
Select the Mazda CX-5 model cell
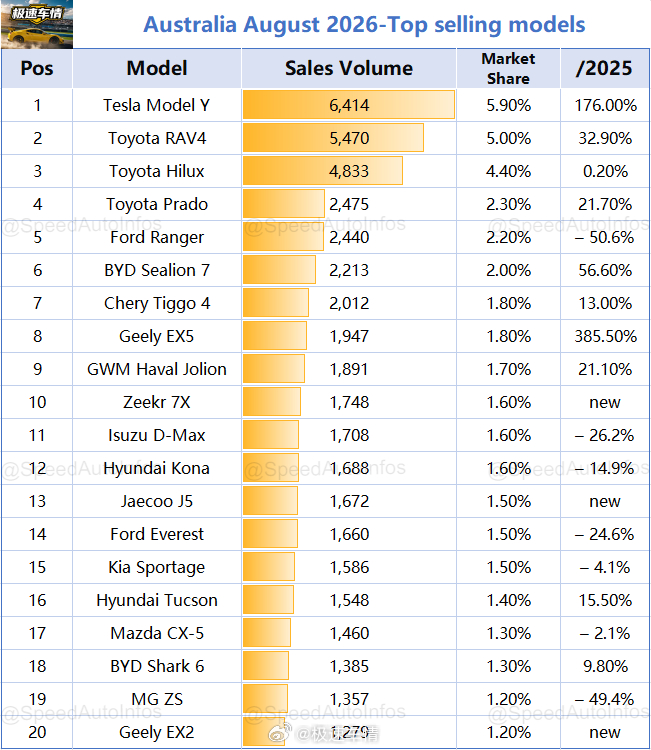coord(157,633)
